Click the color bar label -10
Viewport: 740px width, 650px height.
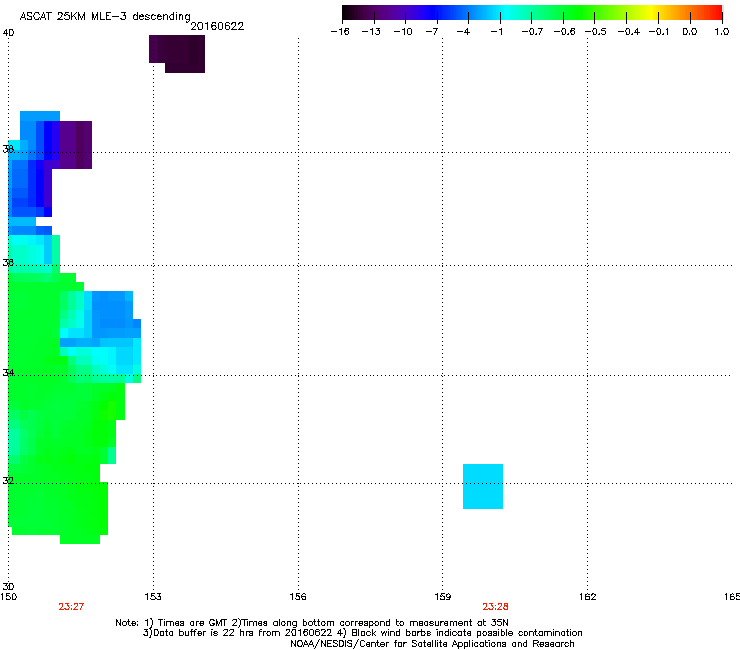(x=403, y=32)
